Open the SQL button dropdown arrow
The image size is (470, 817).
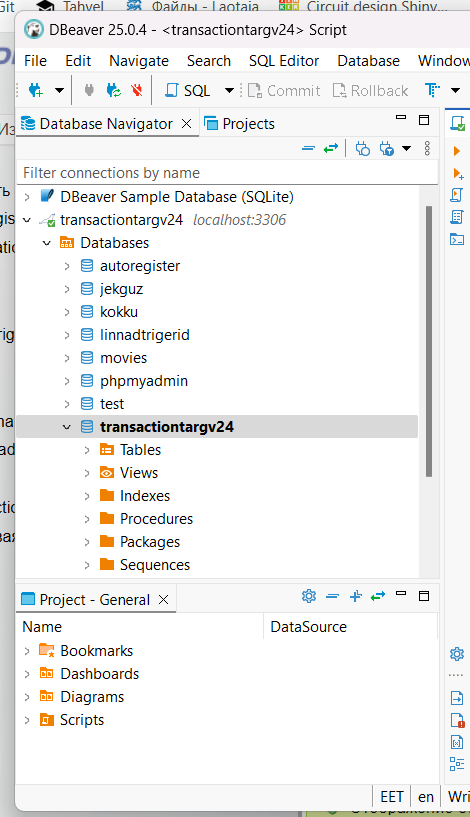click(229, 91)
